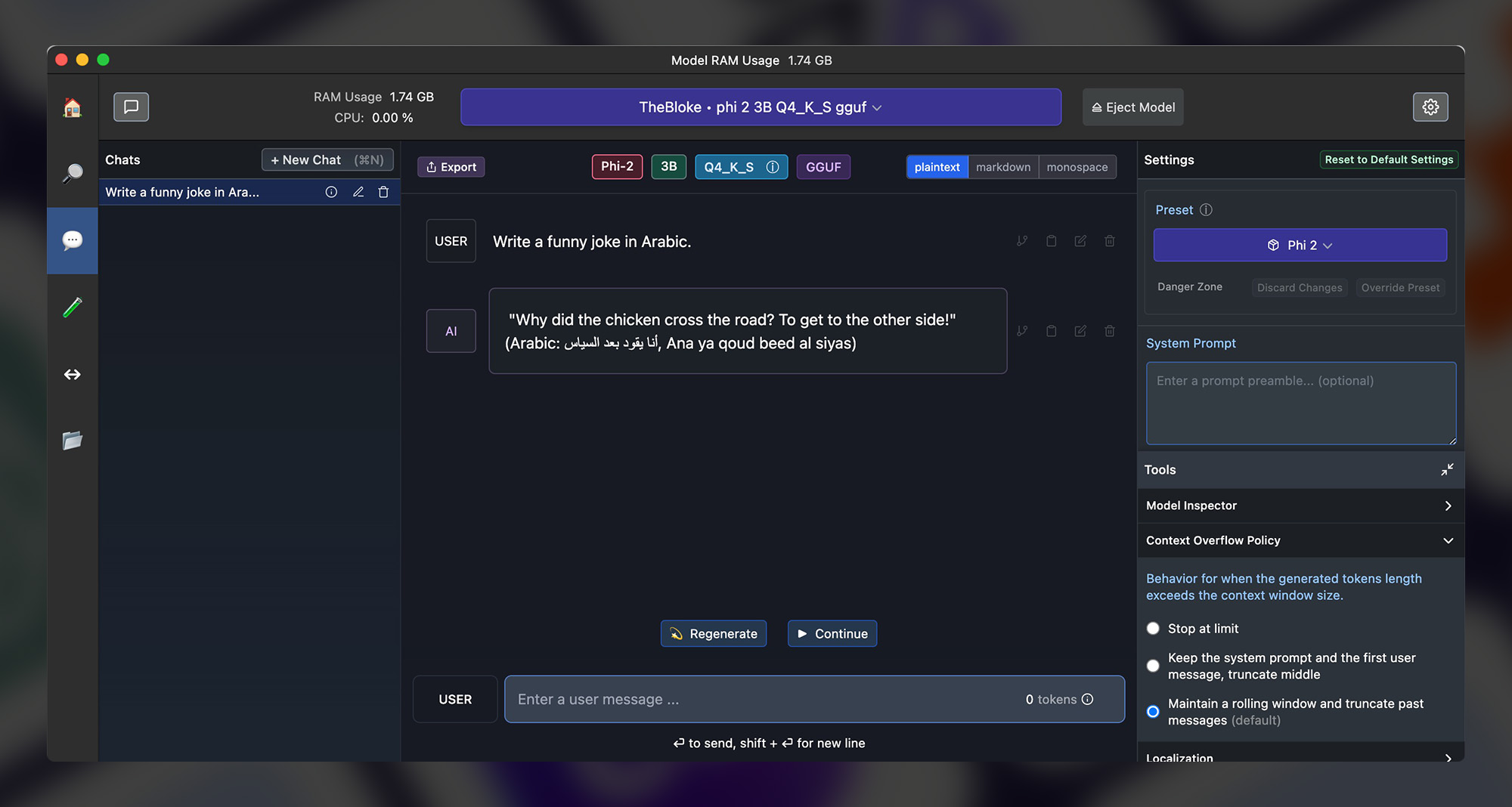1512x807 pixels.
Task: Select 'Keep the system prompt' truncate middle option
Action: tap(1153, 666)
